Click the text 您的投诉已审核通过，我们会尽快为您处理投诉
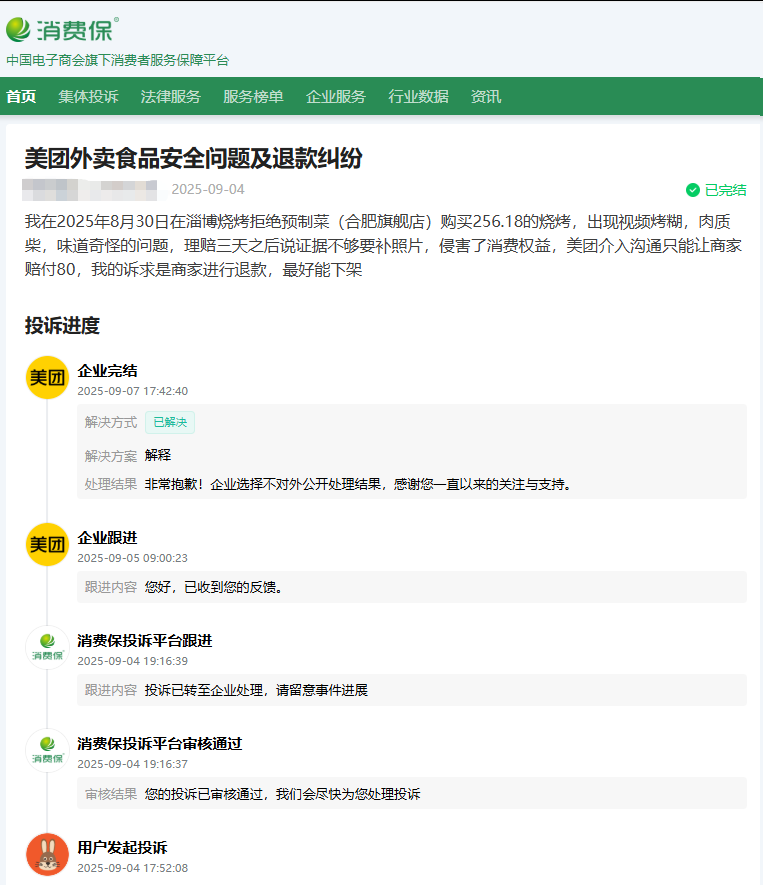 tap(282, 794)
